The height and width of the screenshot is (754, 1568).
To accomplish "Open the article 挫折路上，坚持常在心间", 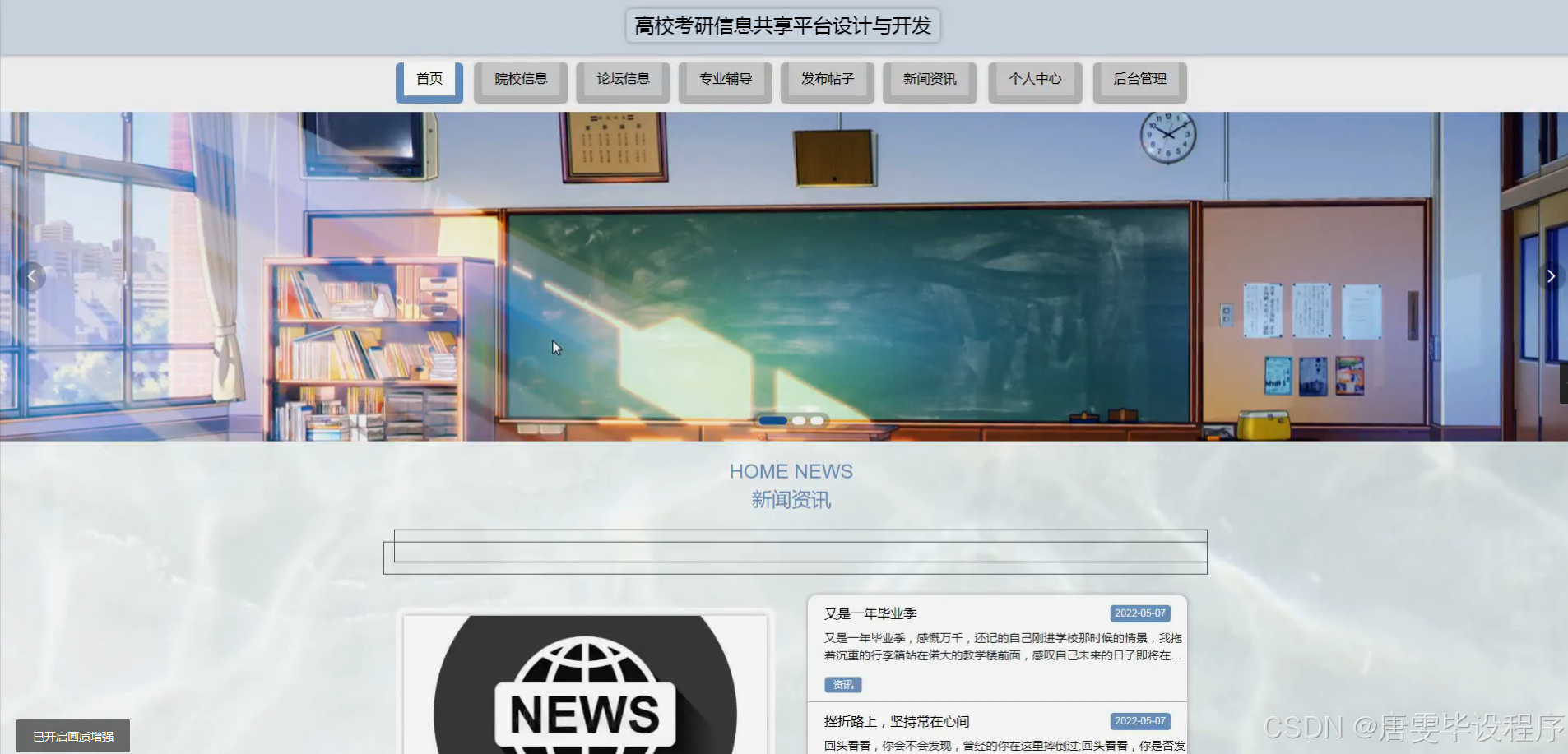I will pos(897,721).
